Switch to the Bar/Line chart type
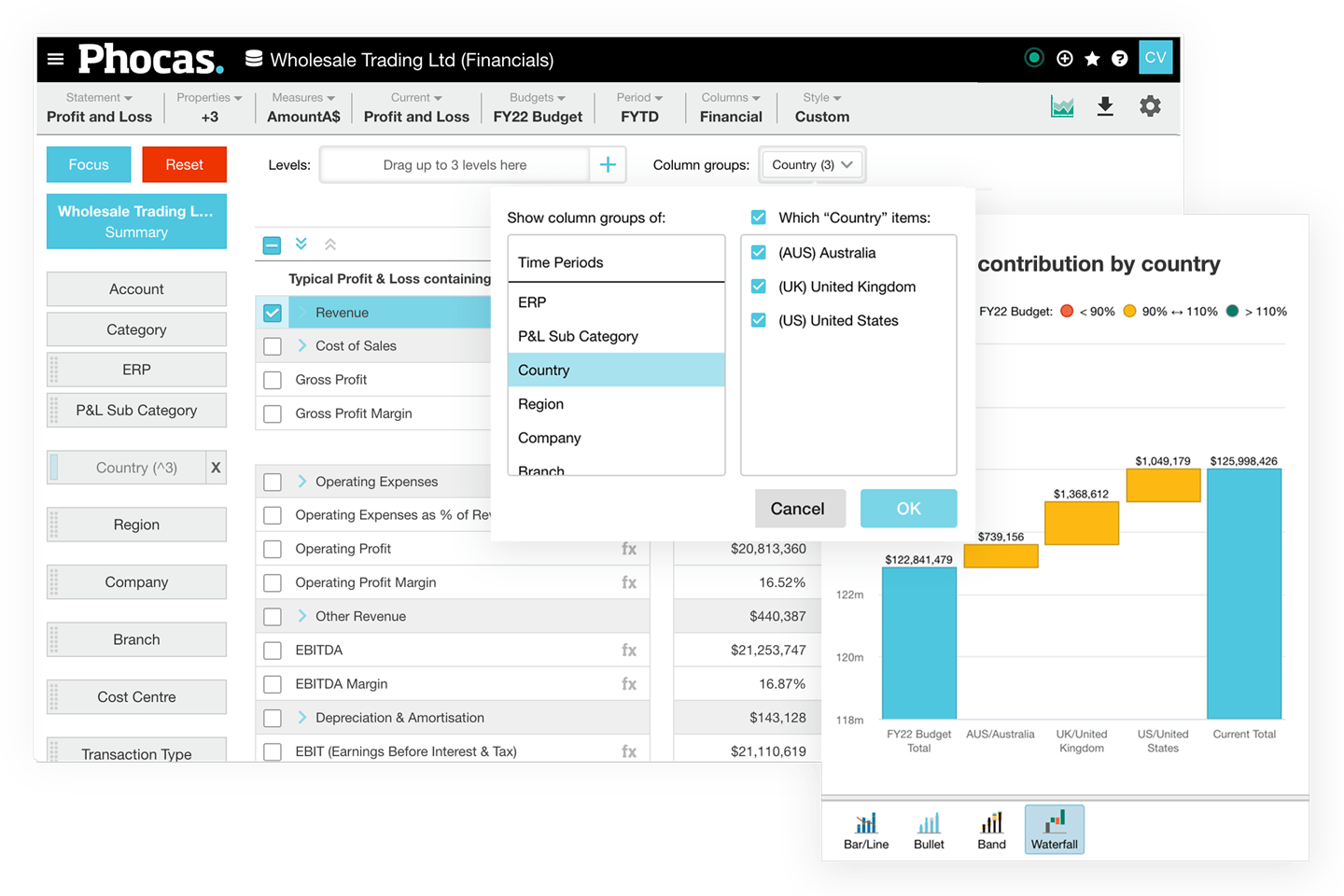Image resolution: width=1344 pixels, height=896 pixels. [865, 829]
